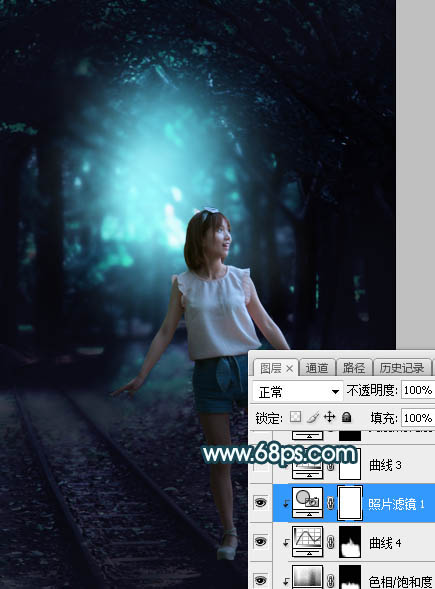Toggle lock position move icon
The image size is (435, 589).
click(x=329, y=417)
